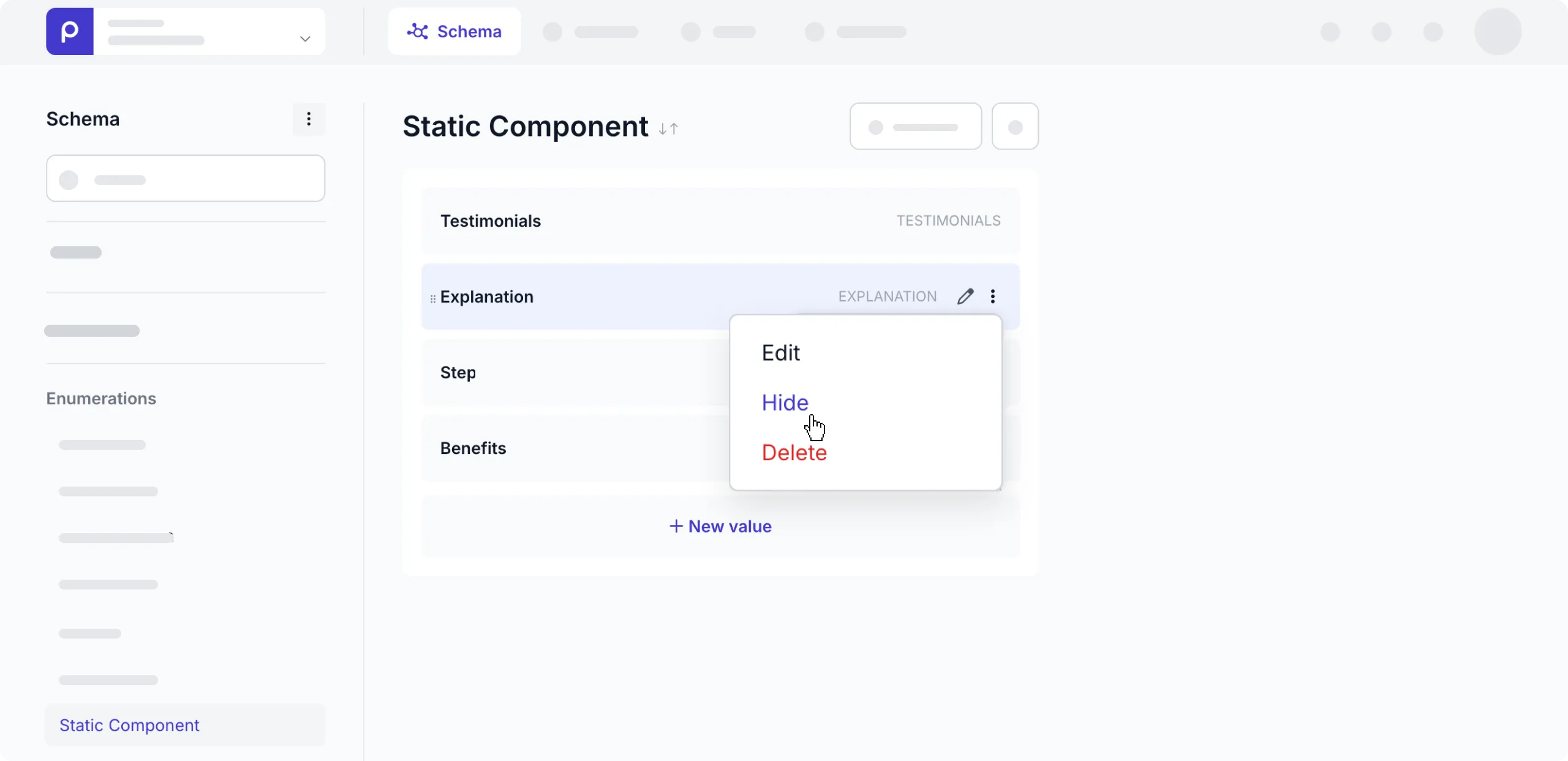Choose Edit from the context menu
Viewport: 1568px width, 761px height.
click(x=781, y=352)
